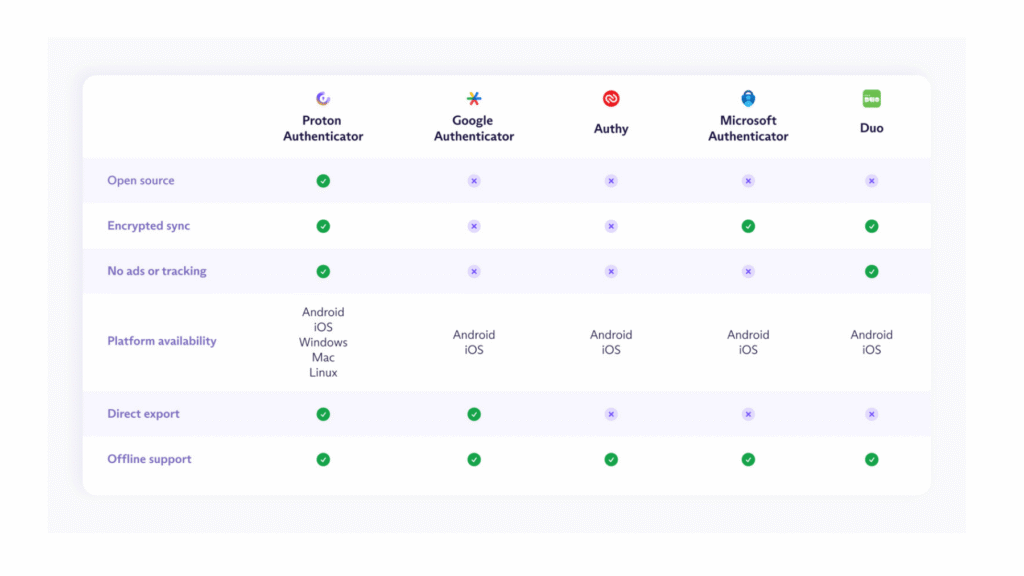Click Proton's Offline support checkmark
Image resolution: width=1024 pixels, height=576 pixels.
[x=323, y=460]
